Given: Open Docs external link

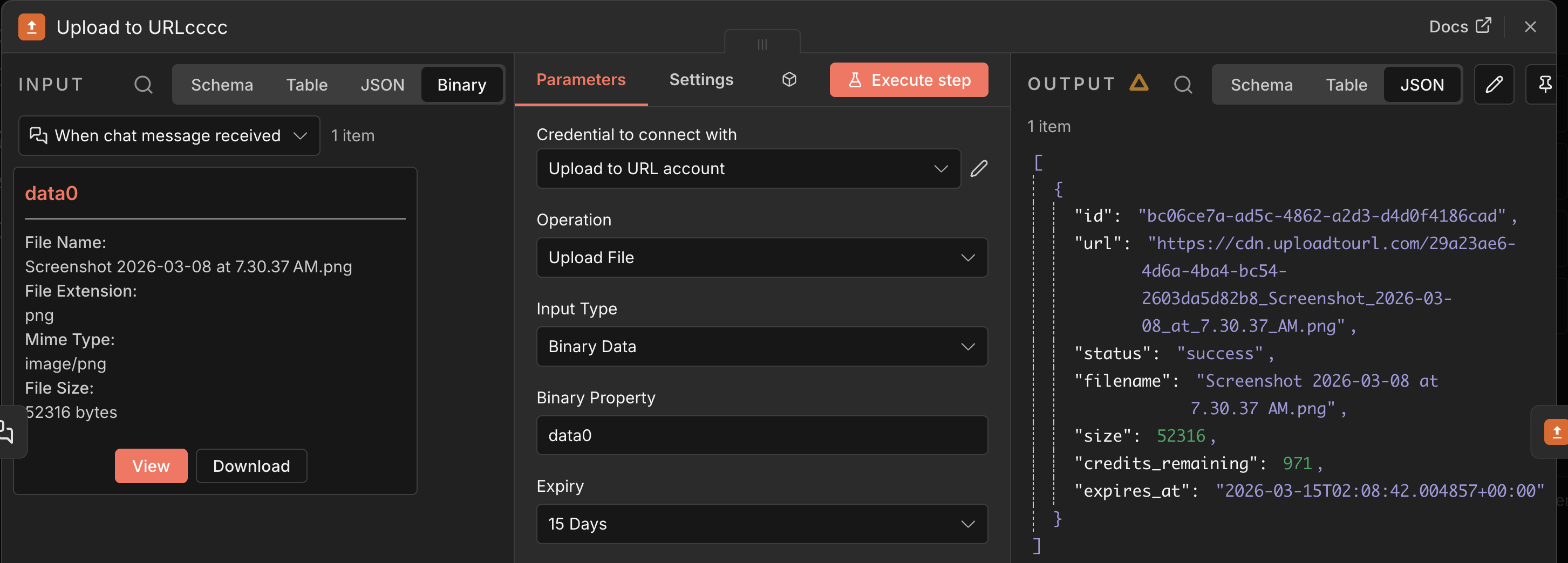Looking at the screenshot, I should 1460,26.
